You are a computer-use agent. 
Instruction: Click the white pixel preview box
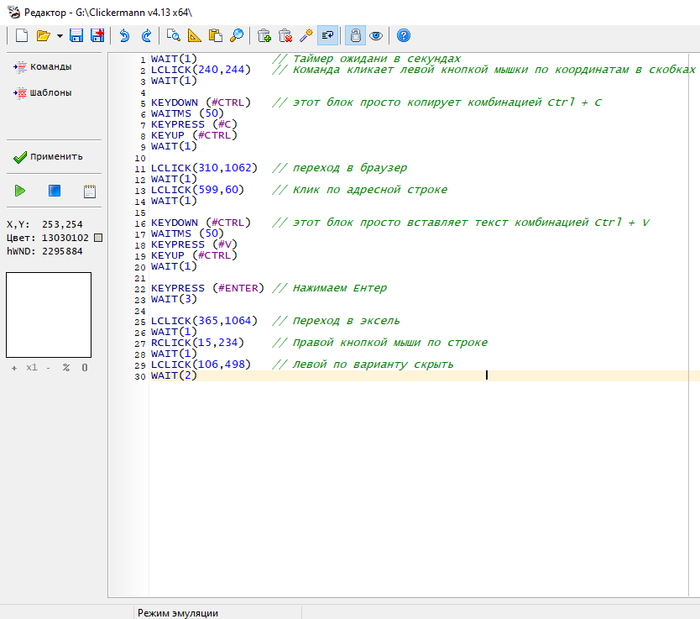(49, 314)
